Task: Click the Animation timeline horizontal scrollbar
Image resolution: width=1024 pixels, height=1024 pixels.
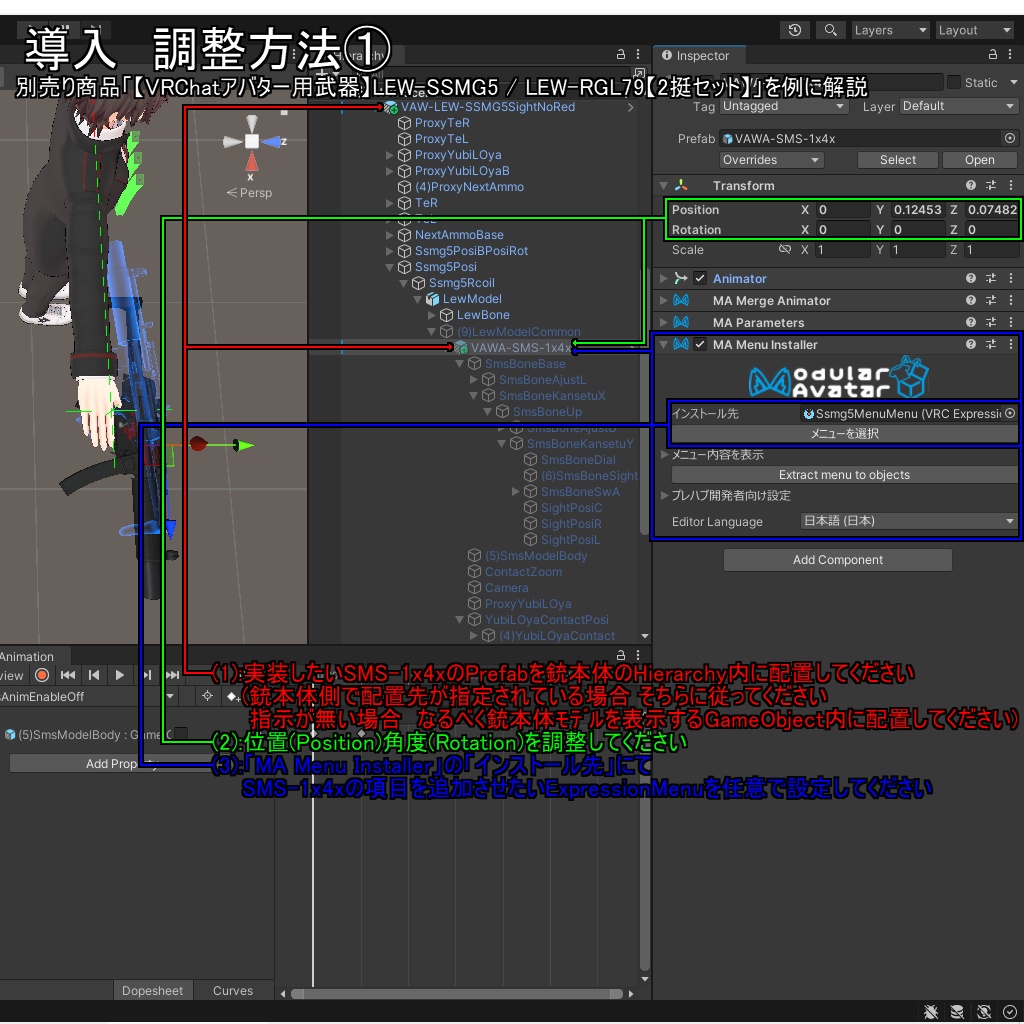Action: tap(456, 993)
